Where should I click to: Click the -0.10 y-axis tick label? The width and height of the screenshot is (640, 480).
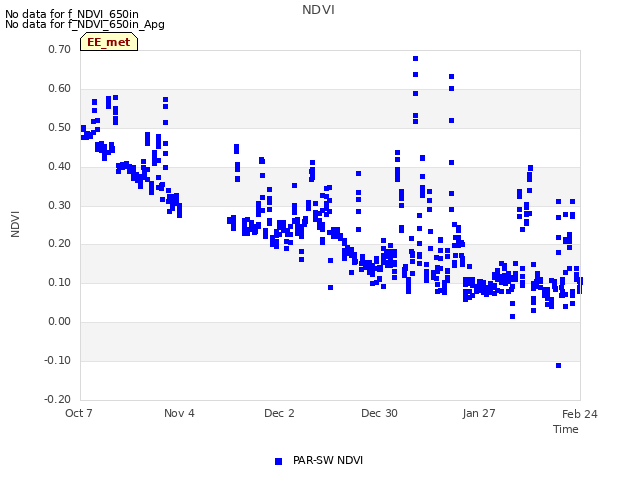(x=58, y=360)
